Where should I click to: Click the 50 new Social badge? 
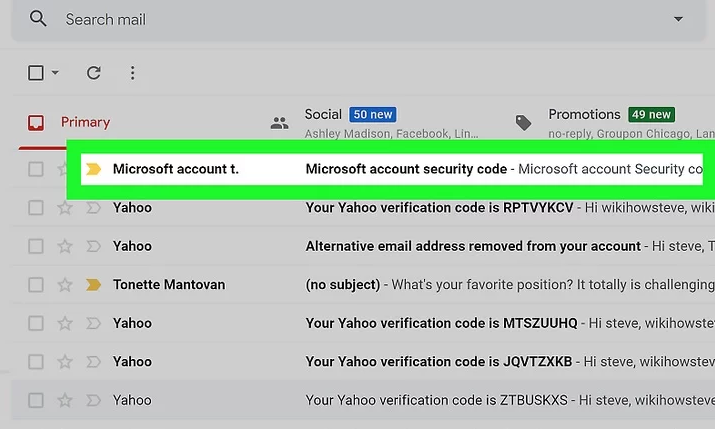pyautogui.click(x=373, y=114)
